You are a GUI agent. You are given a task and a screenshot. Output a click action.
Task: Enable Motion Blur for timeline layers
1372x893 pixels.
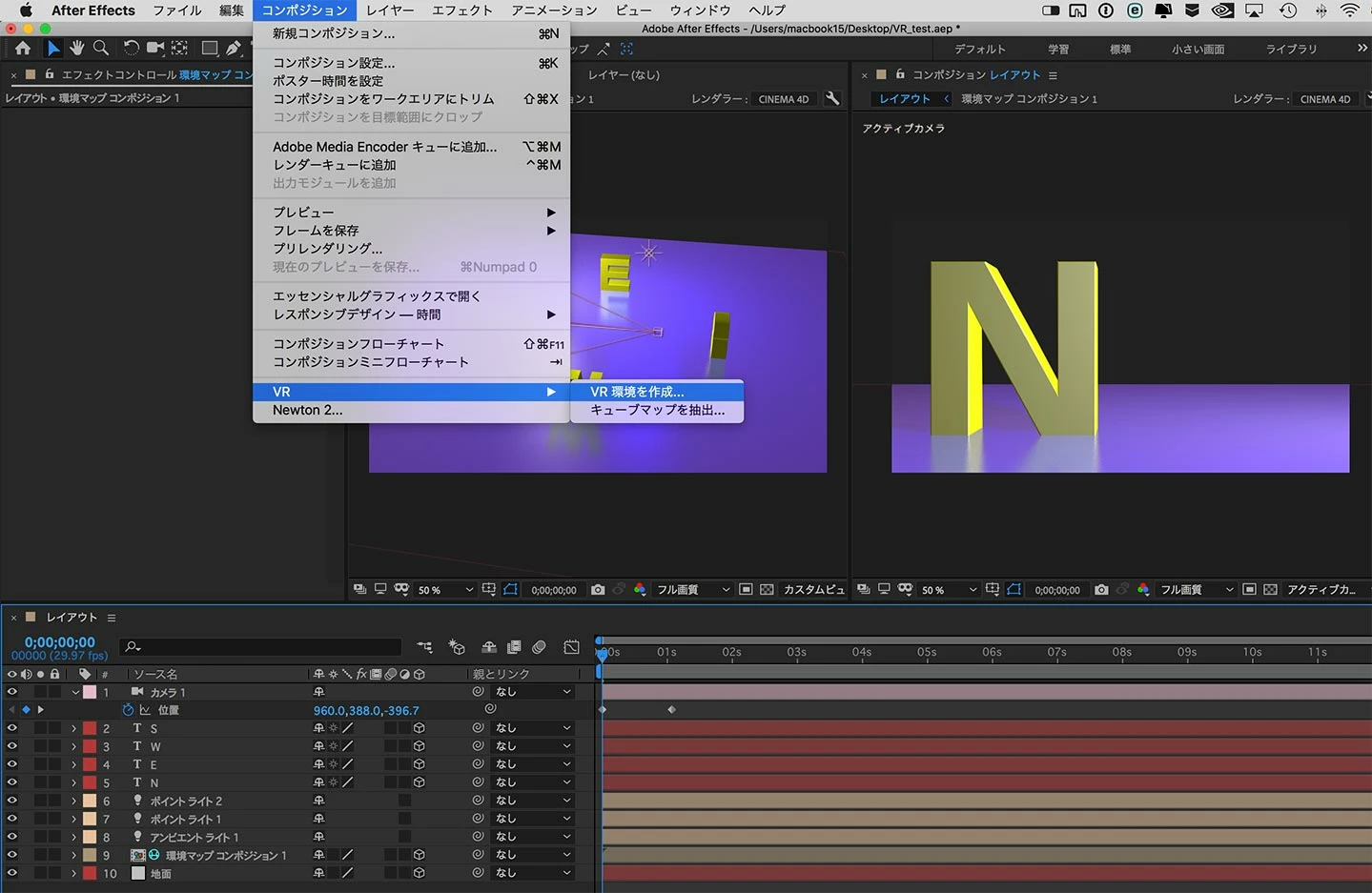(539, 647)
